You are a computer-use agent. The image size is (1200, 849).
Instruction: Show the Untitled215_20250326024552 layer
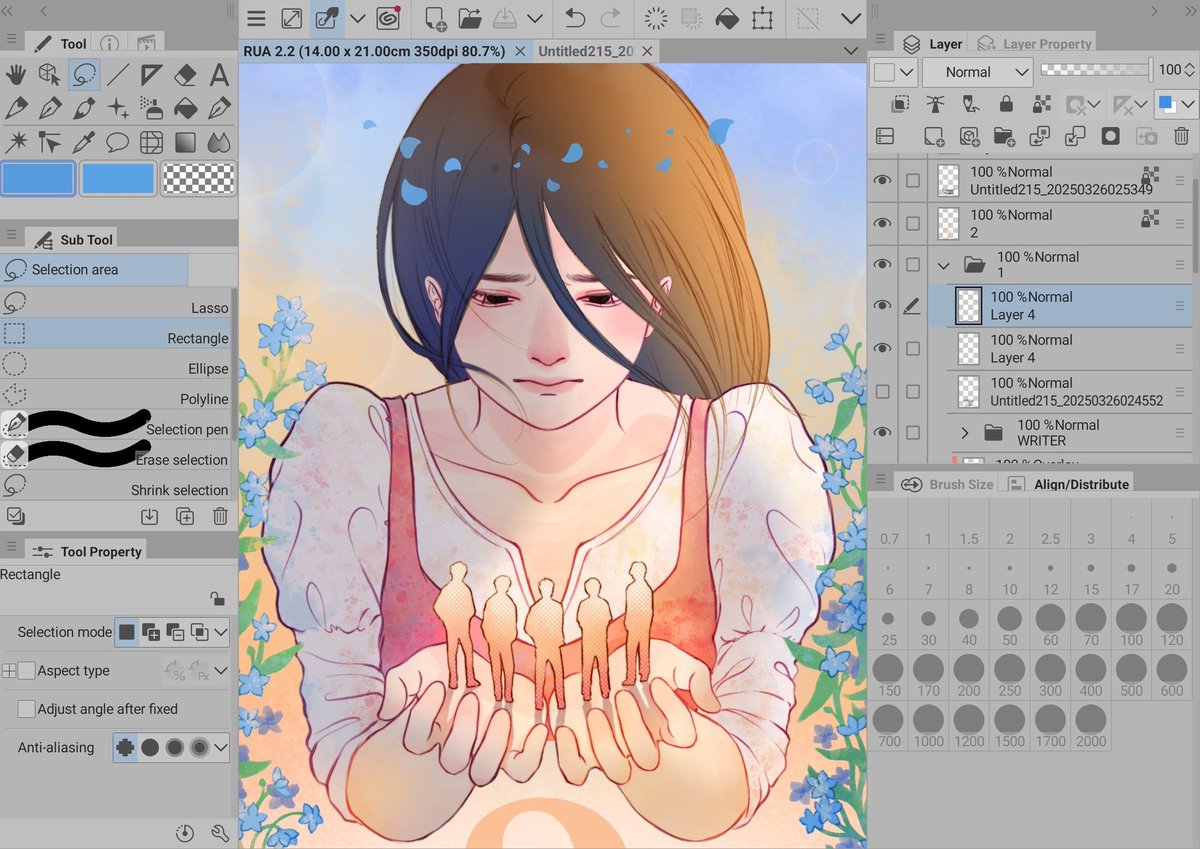882,391
